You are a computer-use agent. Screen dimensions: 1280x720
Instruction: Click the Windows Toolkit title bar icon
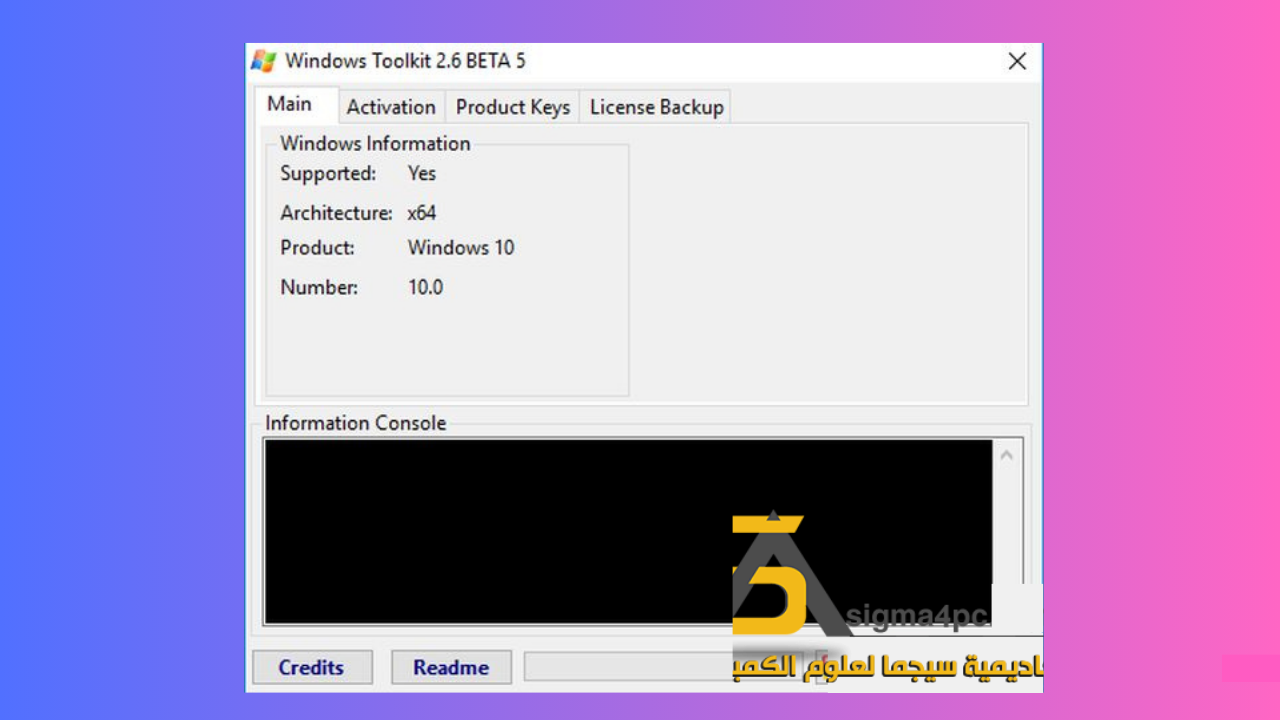tap(264, 61)
